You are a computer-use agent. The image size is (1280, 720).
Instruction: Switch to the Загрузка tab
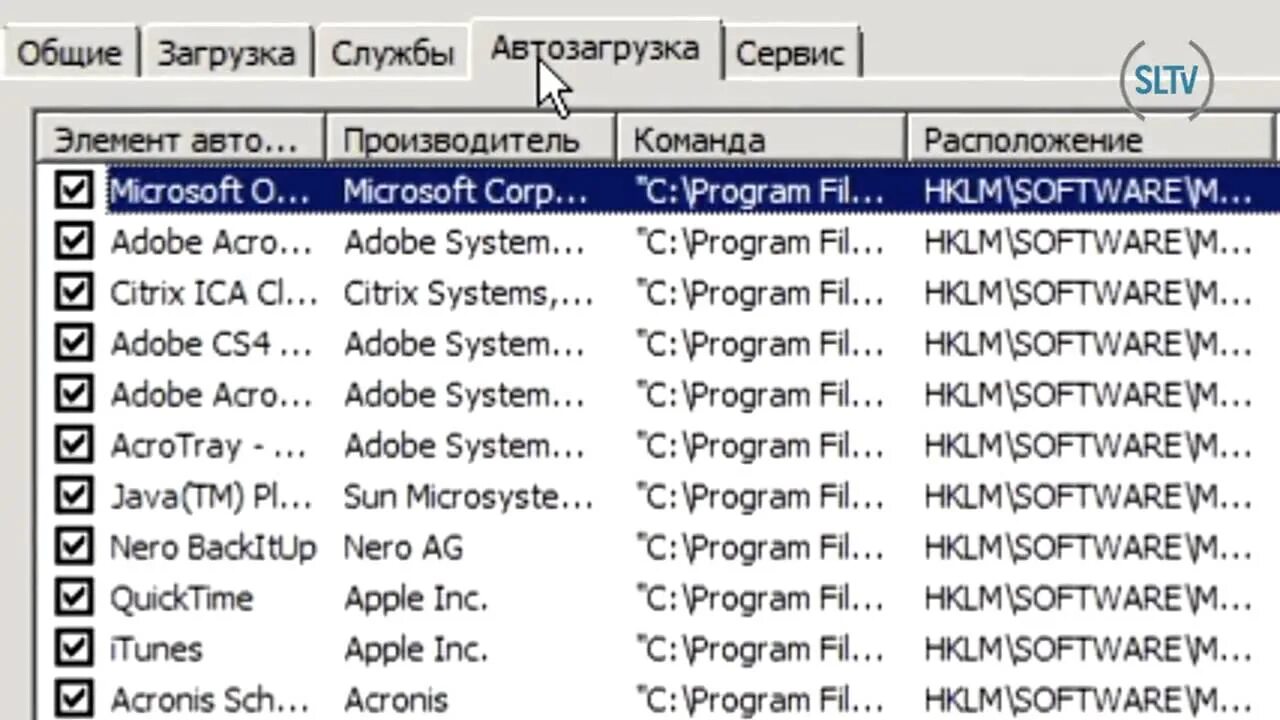pos(226,53)
